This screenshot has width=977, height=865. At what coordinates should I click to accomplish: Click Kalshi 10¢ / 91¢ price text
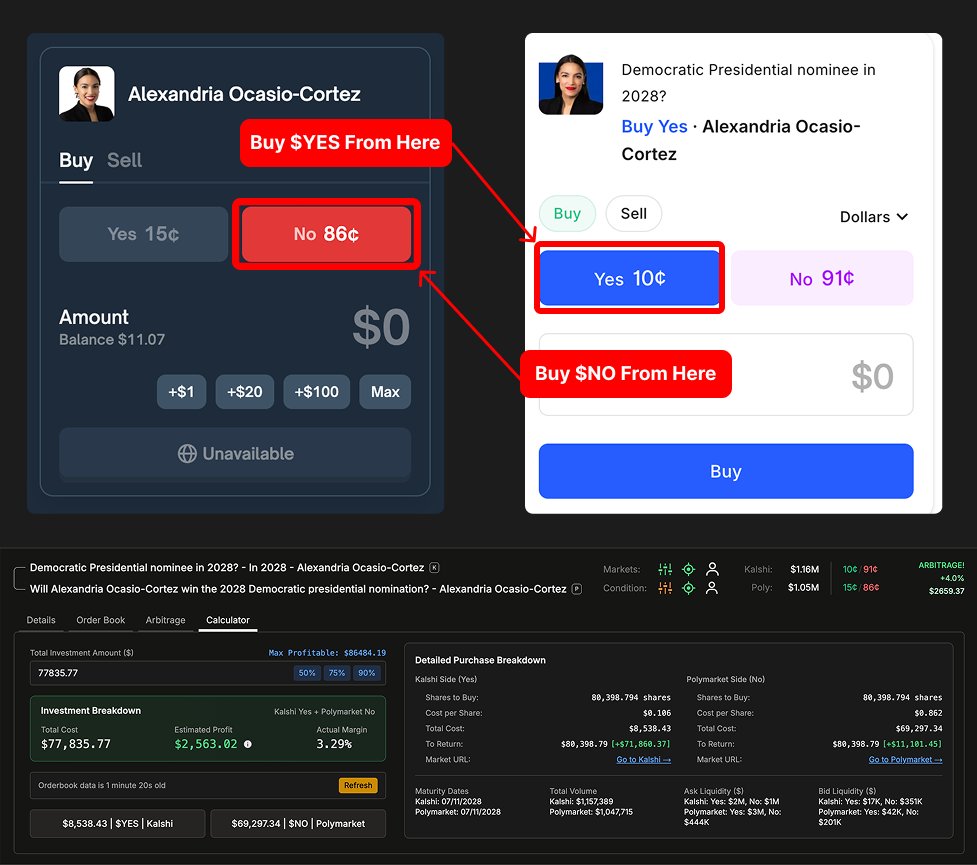[x=860, y=569]
